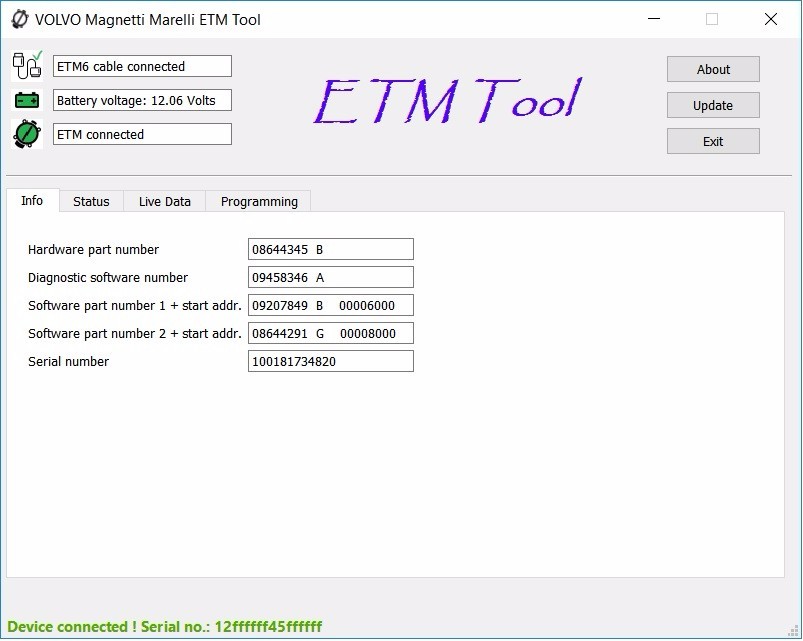Click the About button

point(712,69)
